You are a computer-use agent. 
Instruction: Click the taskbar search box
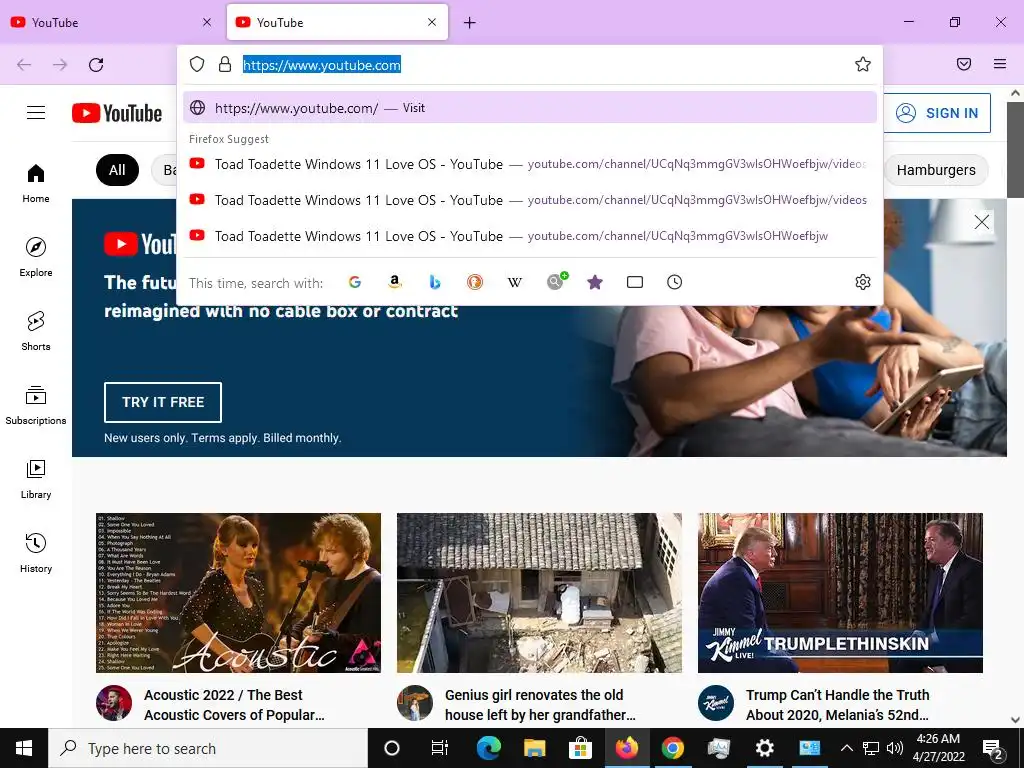tap(208, 748)
